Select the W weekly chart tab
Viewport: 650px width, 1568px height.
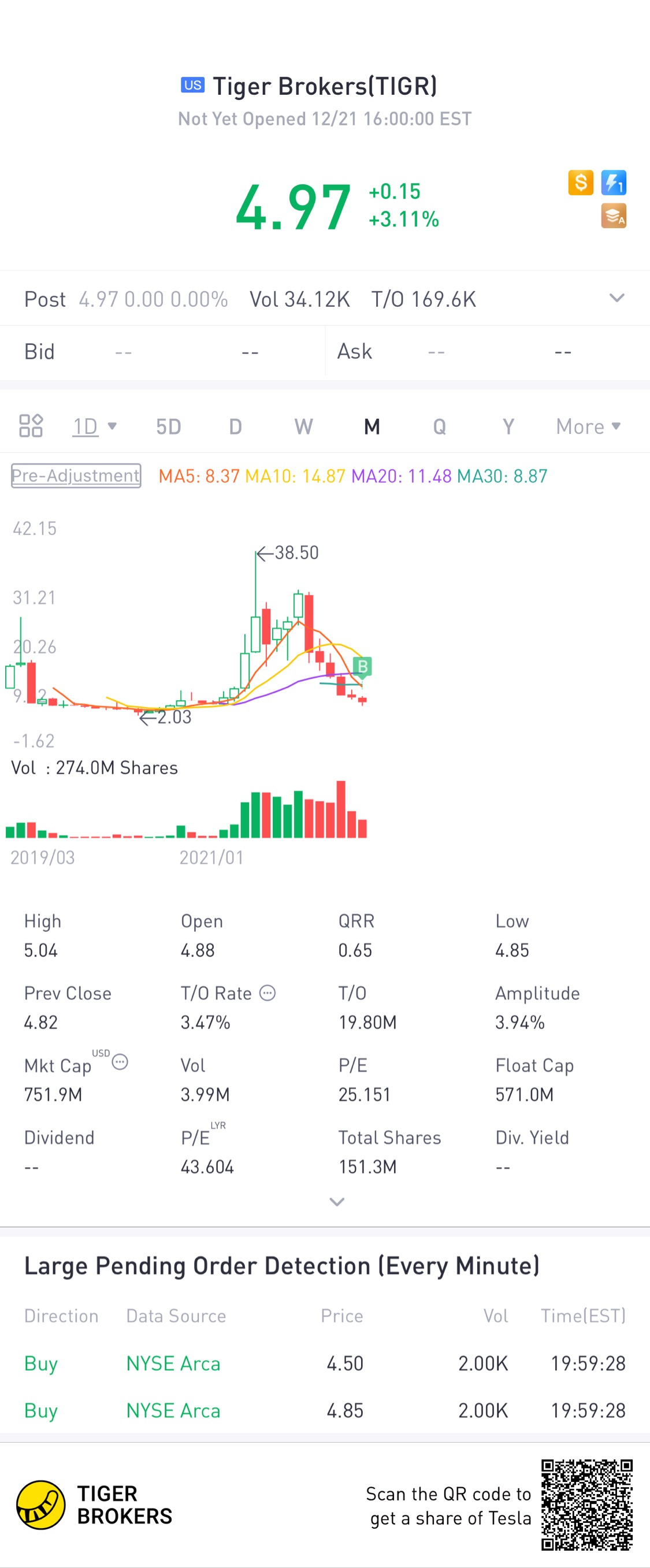pos(303,427)
